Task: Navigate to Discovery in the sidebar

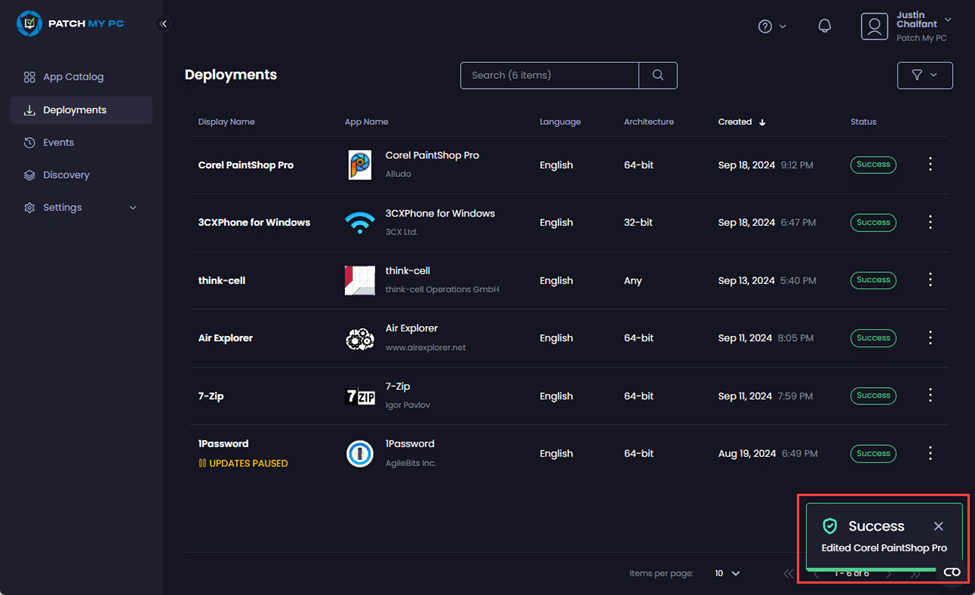Action: 66,175
